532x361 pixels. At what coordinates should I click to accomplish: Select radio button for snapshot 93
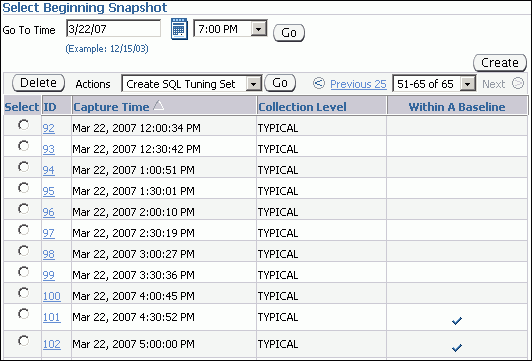[x=23, y=146]
